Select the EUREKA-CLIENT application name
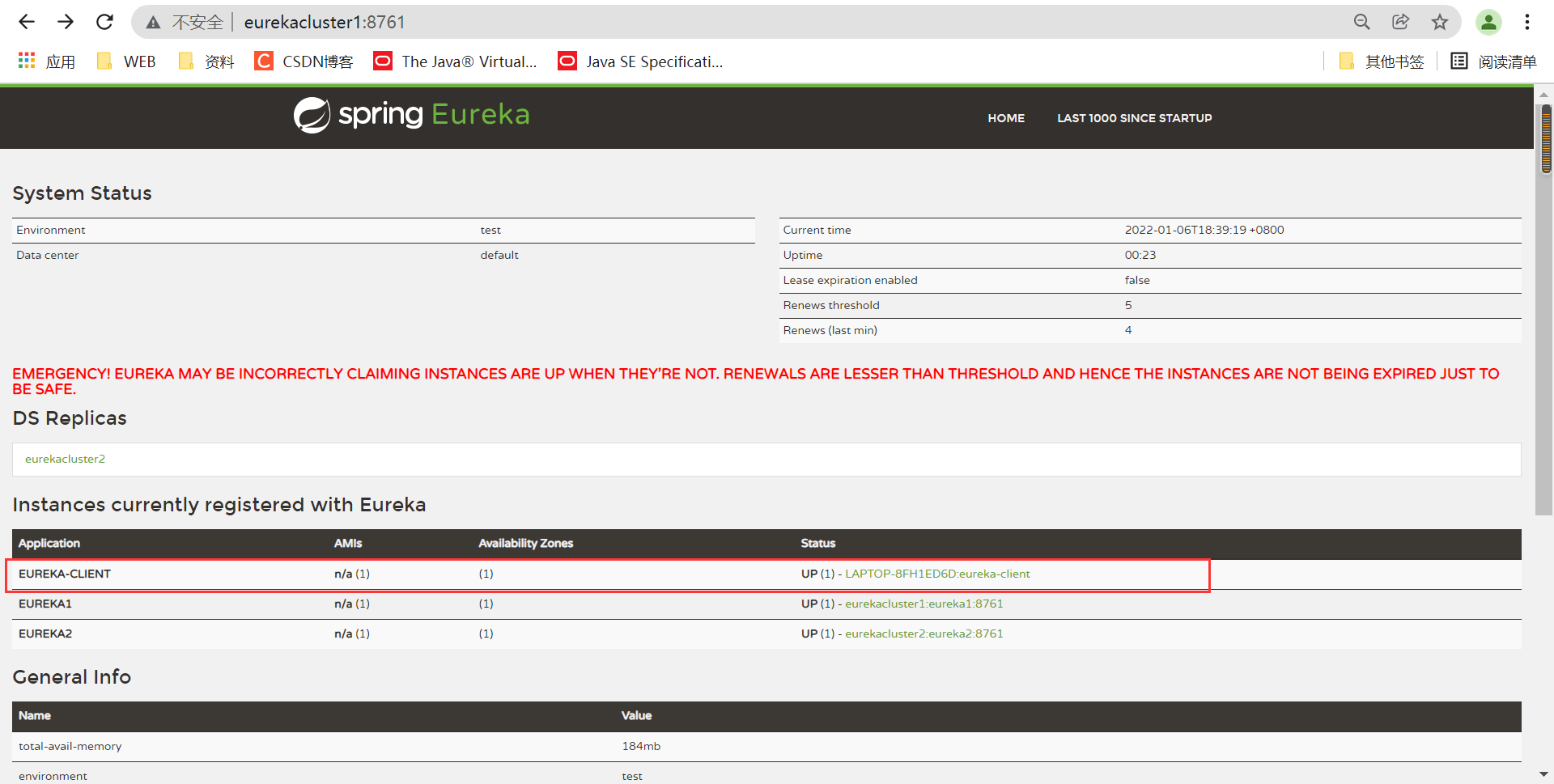Screen dimensions: 1554x784 [x=65, y=574]
